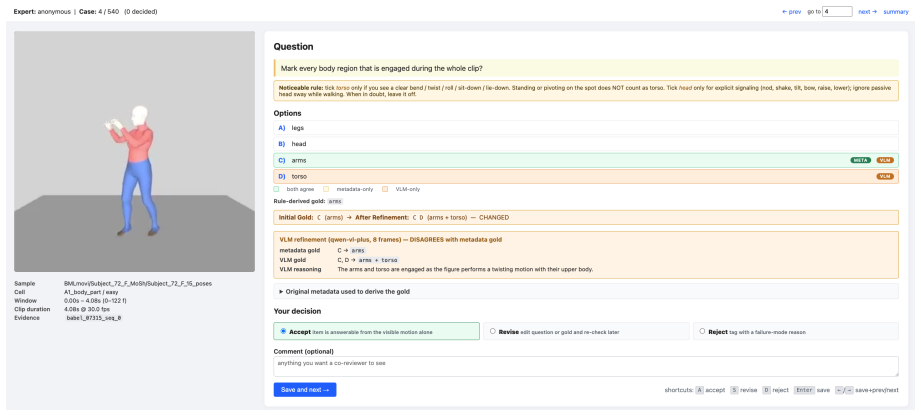This screenshot has height=416, width=921.
Task: Expand Original metadata used to derive the gold
Action: 586,291
